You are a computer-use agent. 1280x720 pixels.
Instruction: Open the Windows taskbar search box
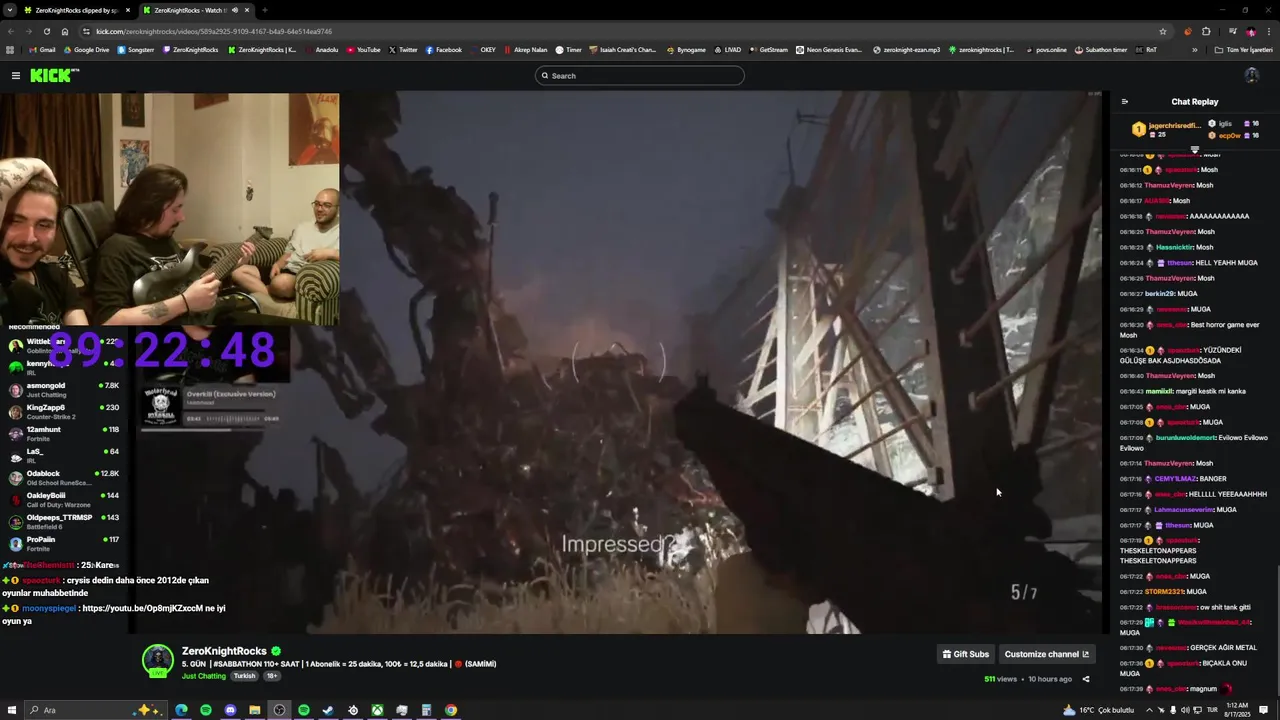(x=95, y=710)
